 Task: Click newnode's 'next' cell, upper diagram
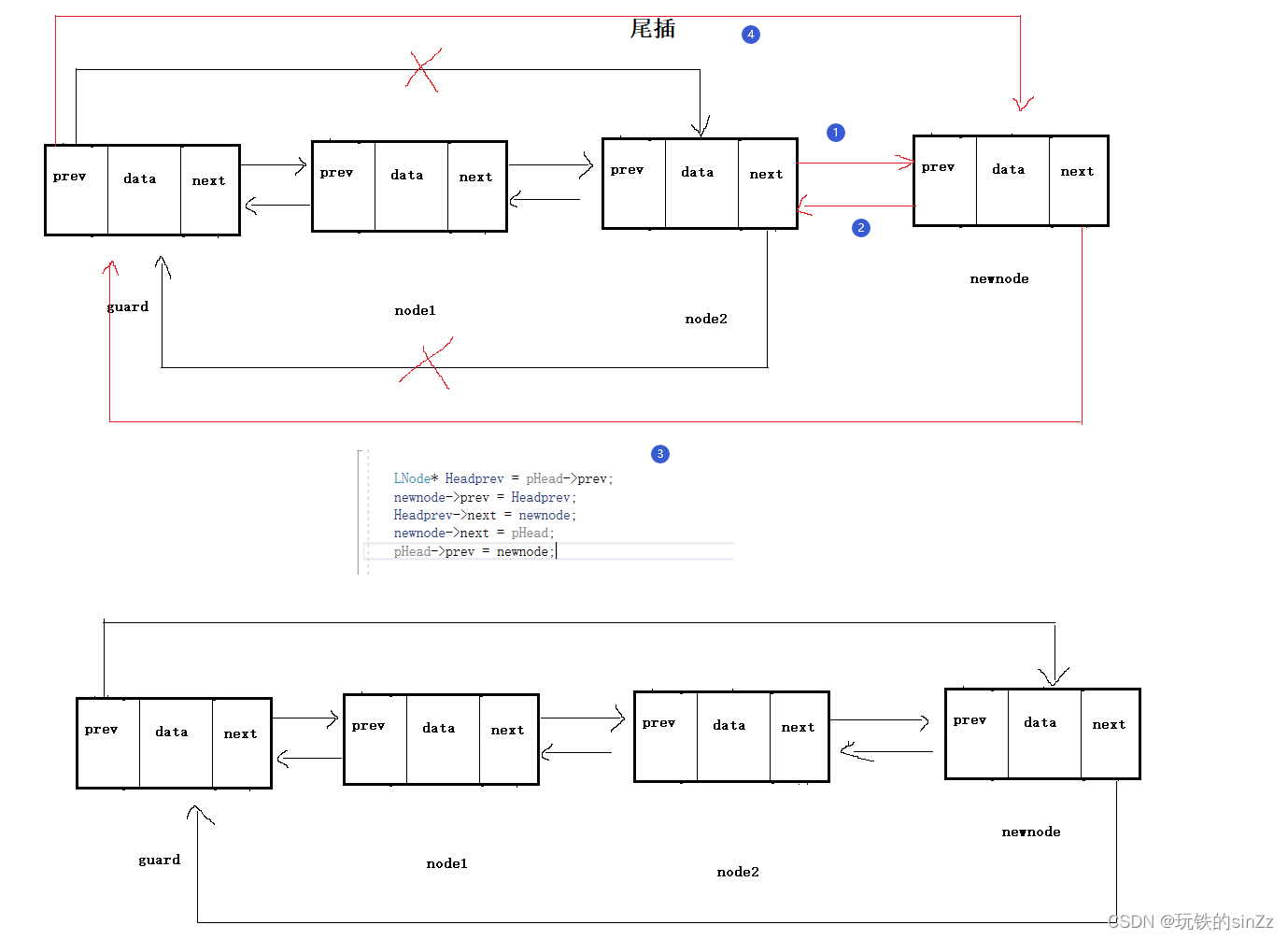pos(1078,180)
